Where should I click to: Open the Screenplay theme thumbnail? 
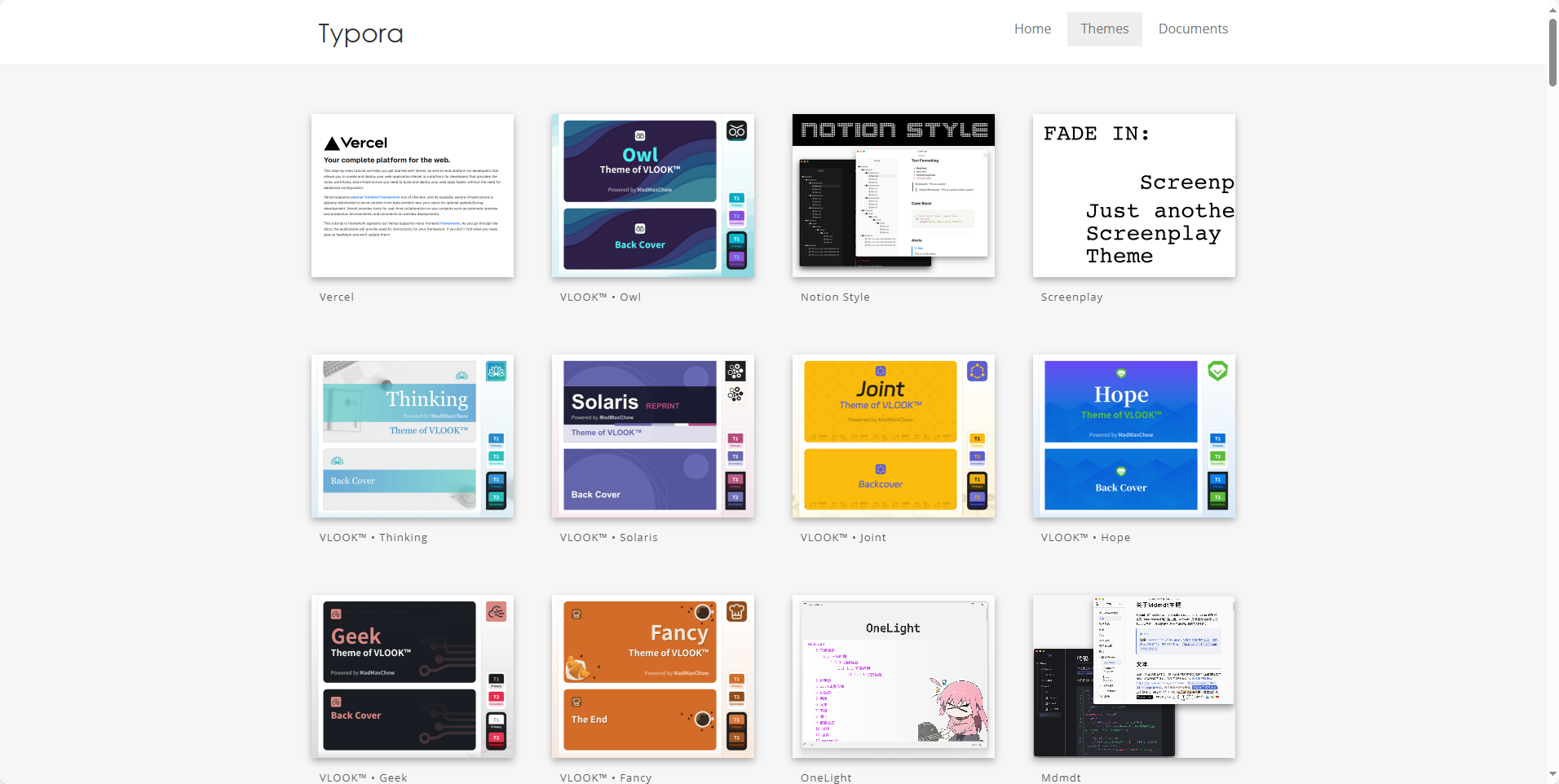[x=1134, y=196]
